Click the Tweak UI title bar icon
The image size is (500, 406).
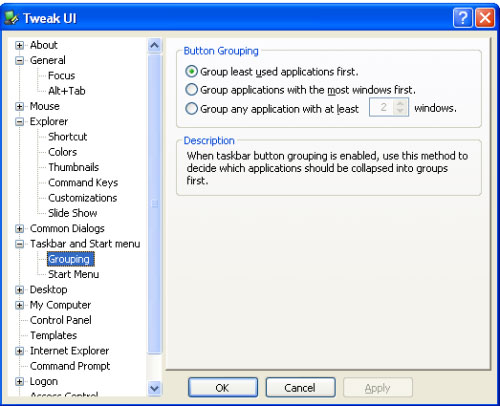tap(12, 18)
